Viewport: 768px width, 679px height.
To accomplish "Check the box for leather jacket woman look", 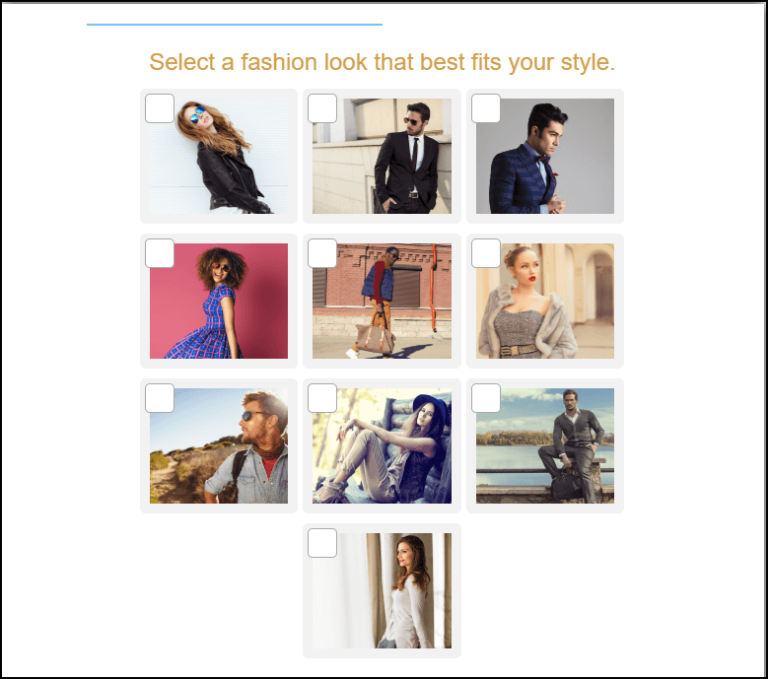I will [x=160, y=108].
